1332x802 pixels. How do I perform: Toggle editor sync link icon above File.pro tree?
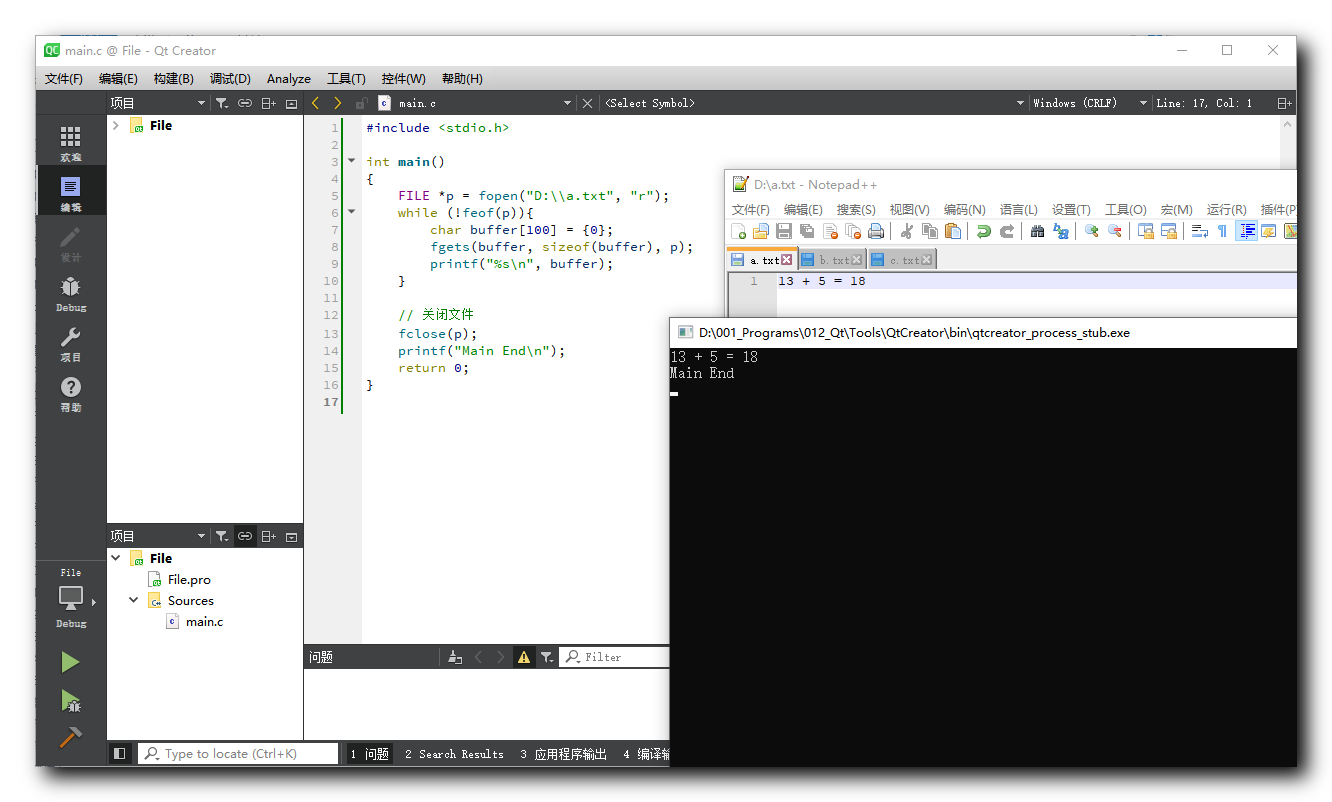pyautogui.click(x=245, y=536)
